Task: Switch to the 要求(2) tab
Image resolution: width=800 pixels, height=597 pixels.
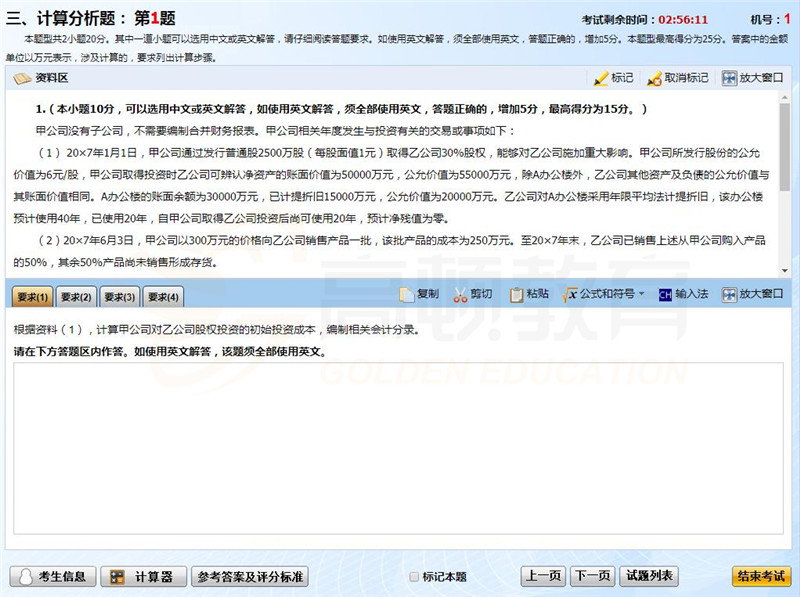Action: click(76, 297)
